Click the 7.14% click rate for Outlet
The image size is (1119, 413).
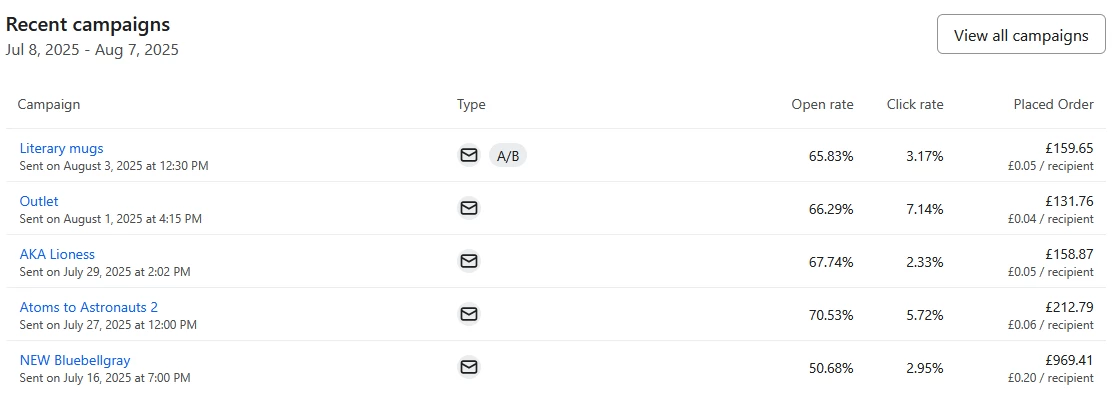pyautogui.click(x=925, y=209)
